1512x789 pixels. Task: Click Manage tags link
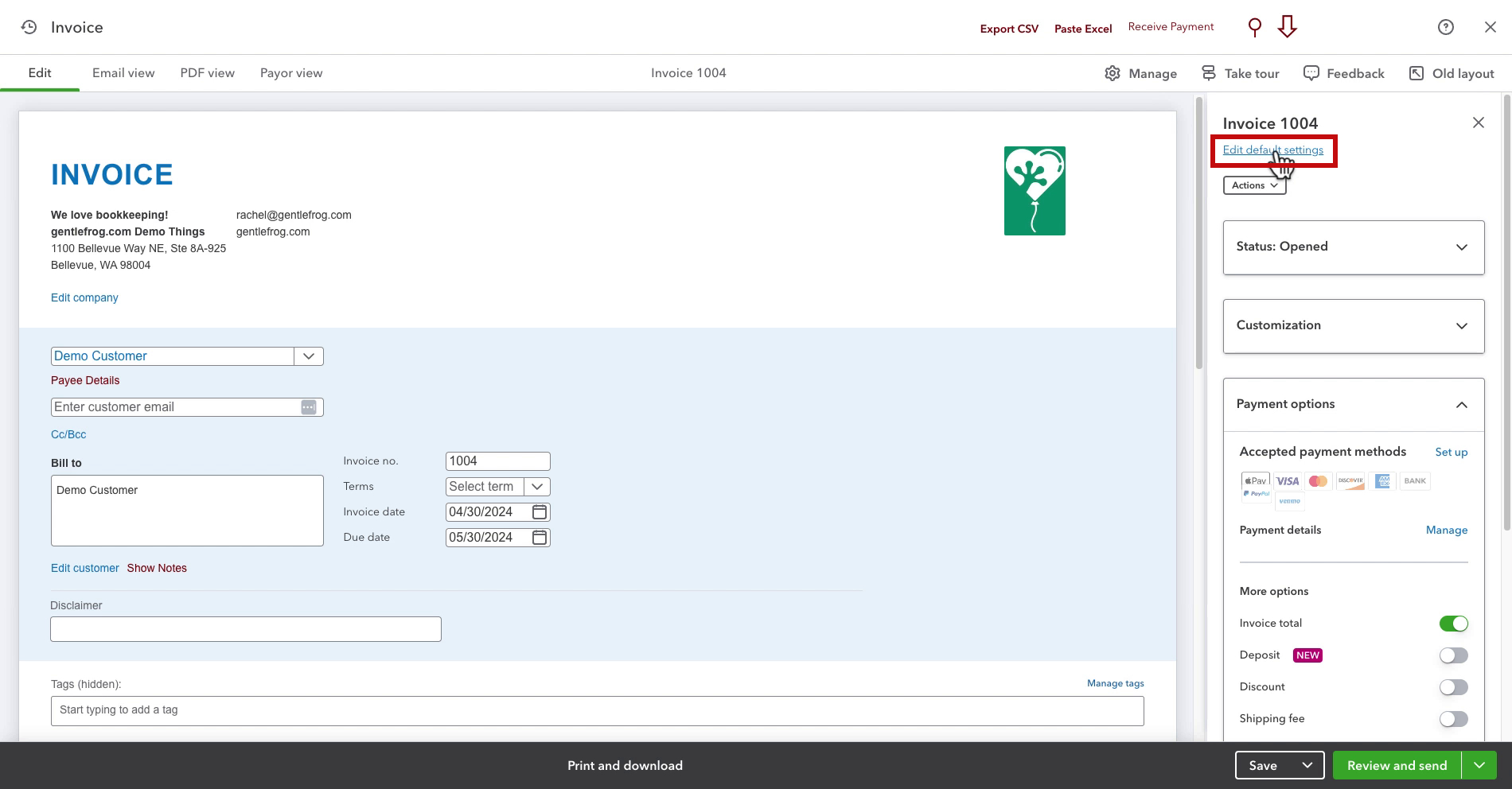tap(1115, 683)
